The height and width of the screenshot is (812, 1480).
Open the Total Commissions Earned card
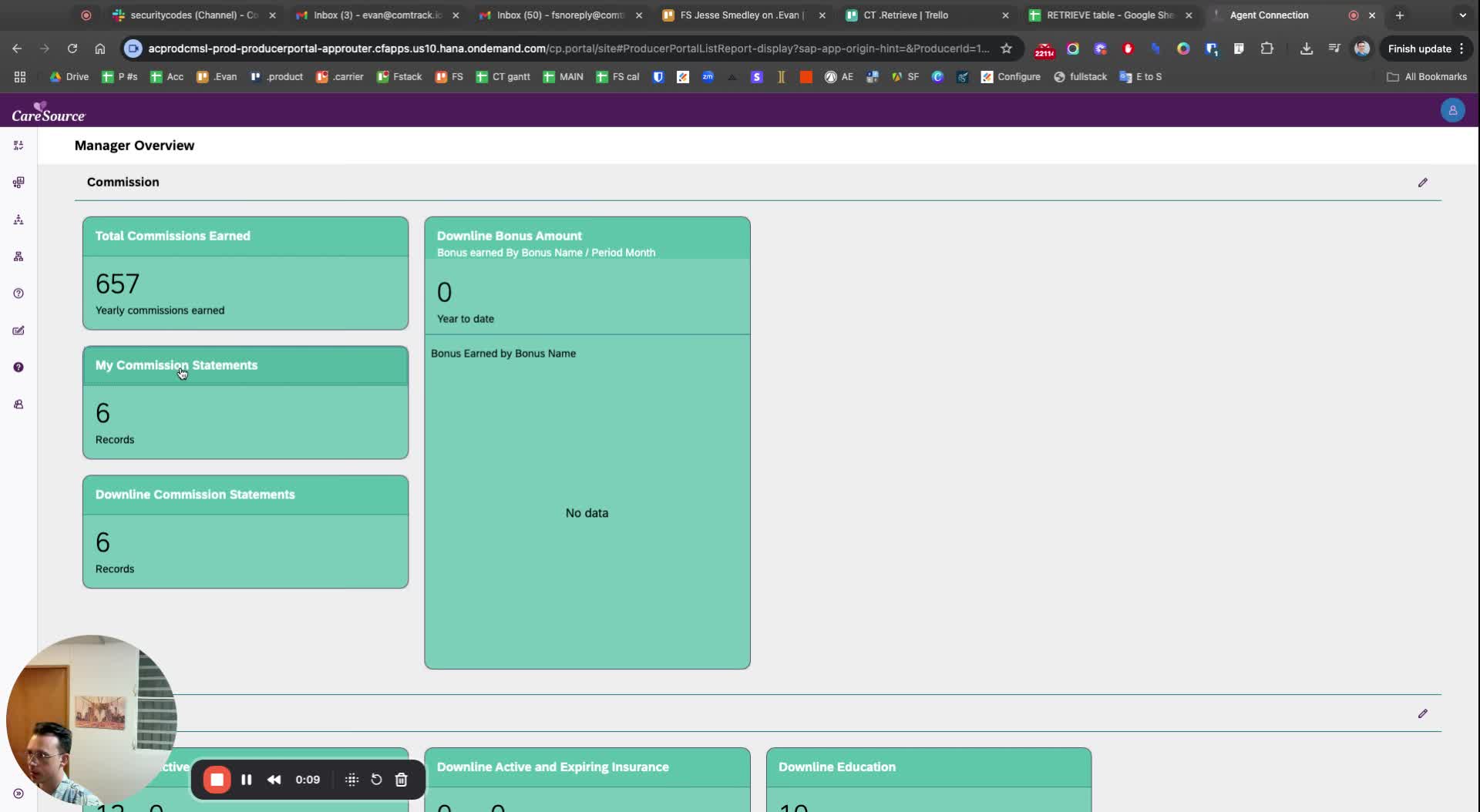(245, 273)
